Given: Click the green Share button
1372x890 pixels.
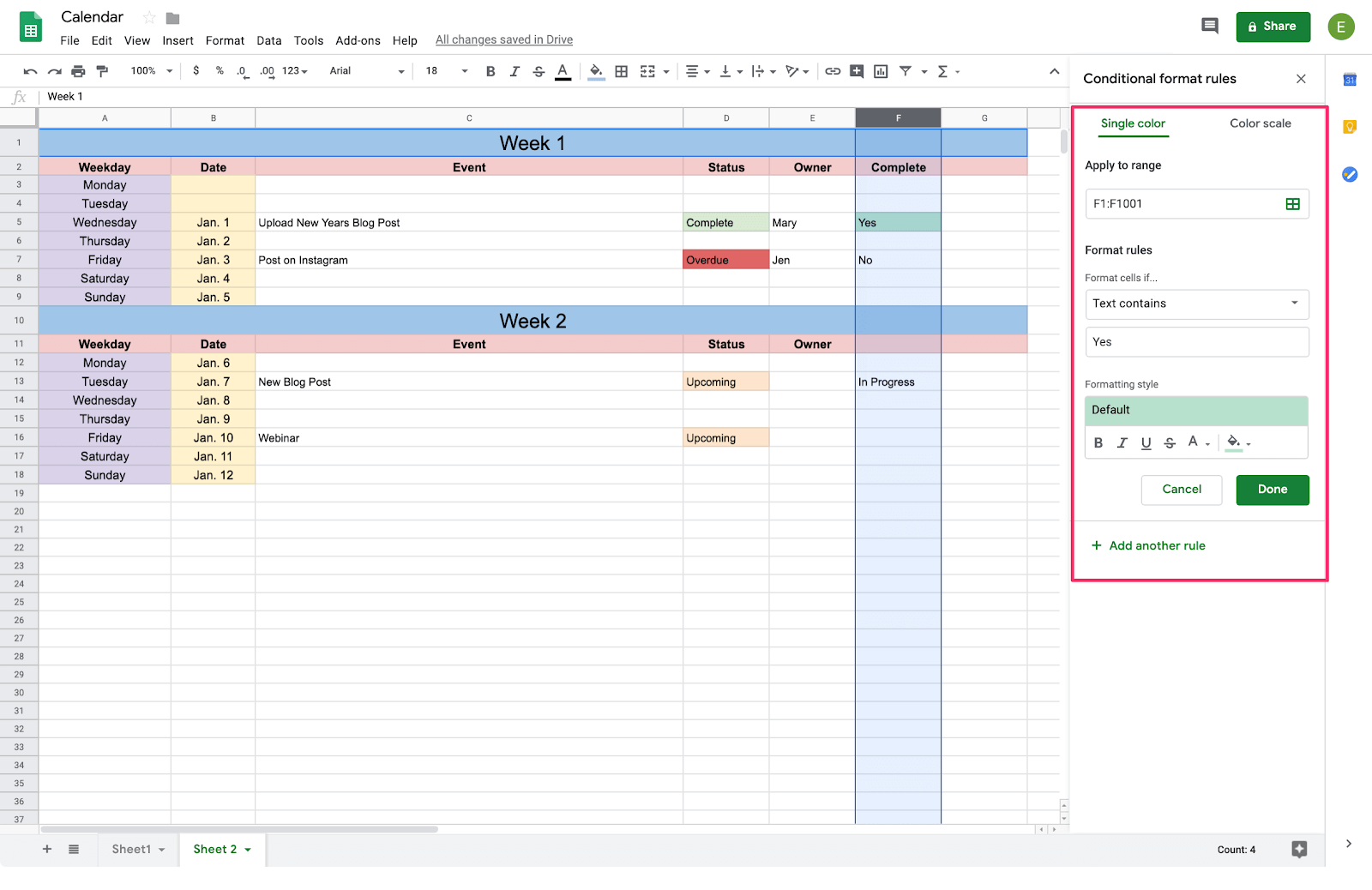Looking at the screenshot, I should 1273,27.
